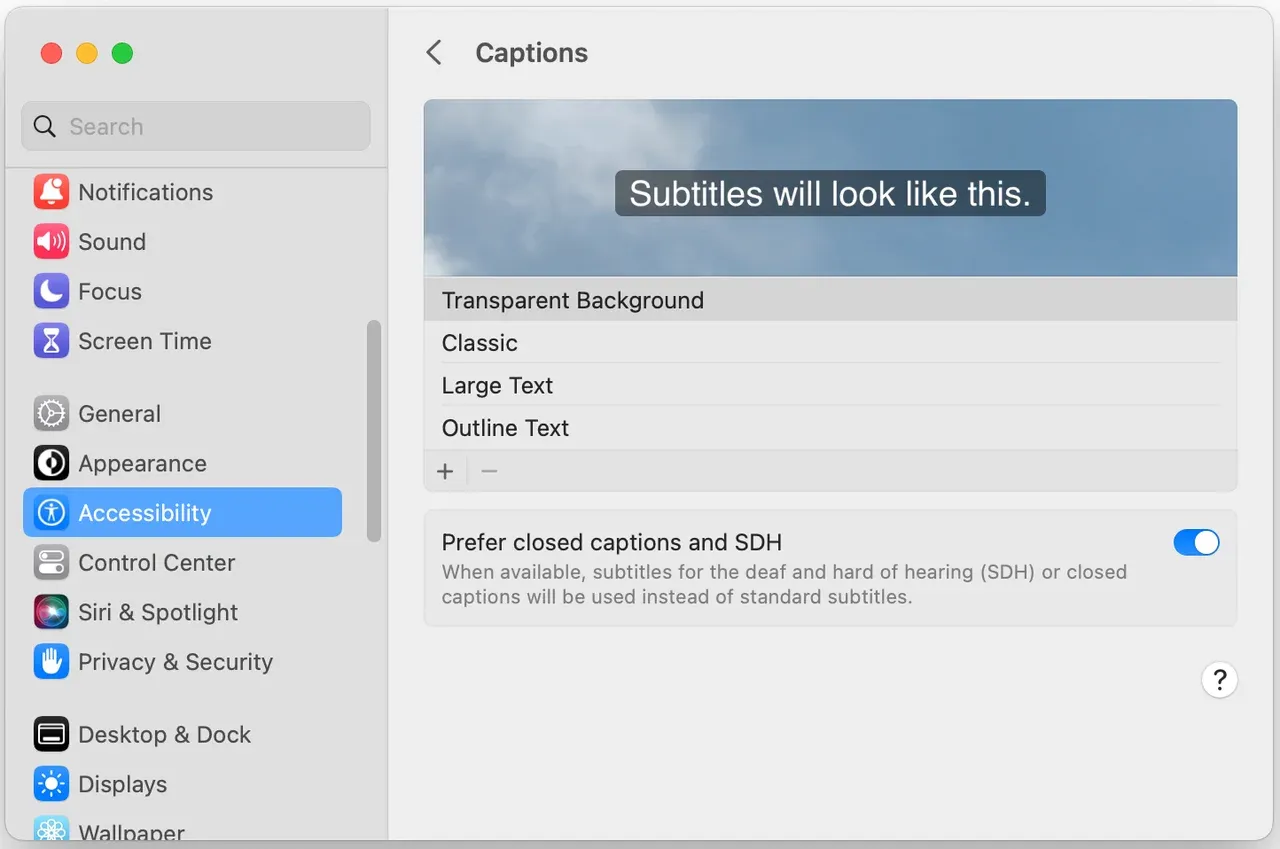The image size is (1280, 849).
Task: Click the green zoom window button
Action: [122, 53]
